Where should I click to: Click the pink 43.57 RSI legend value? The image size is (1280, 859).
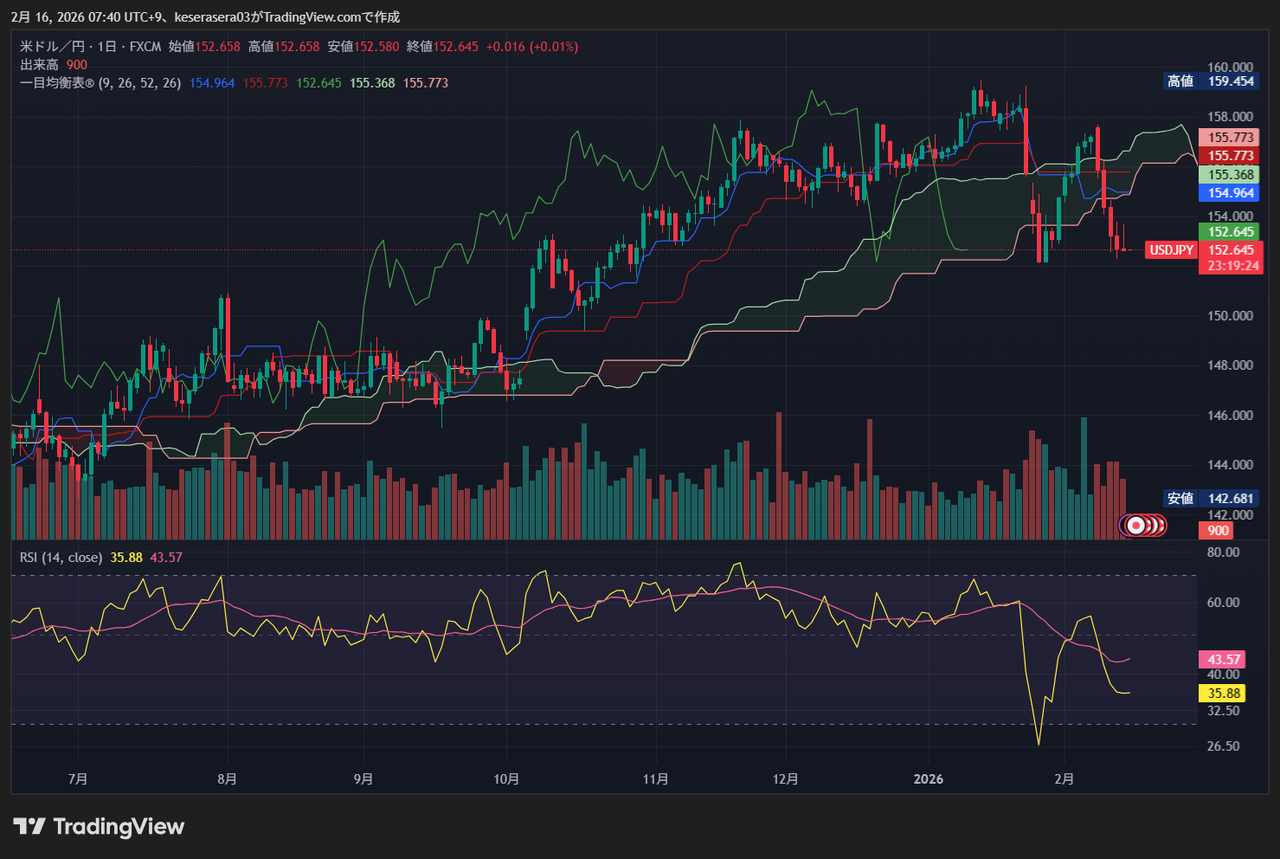[166, 557]
